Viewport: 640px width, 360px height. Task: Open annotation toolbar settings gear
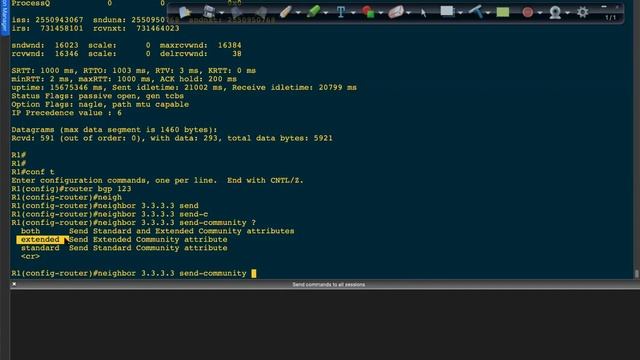pos(582,12)
